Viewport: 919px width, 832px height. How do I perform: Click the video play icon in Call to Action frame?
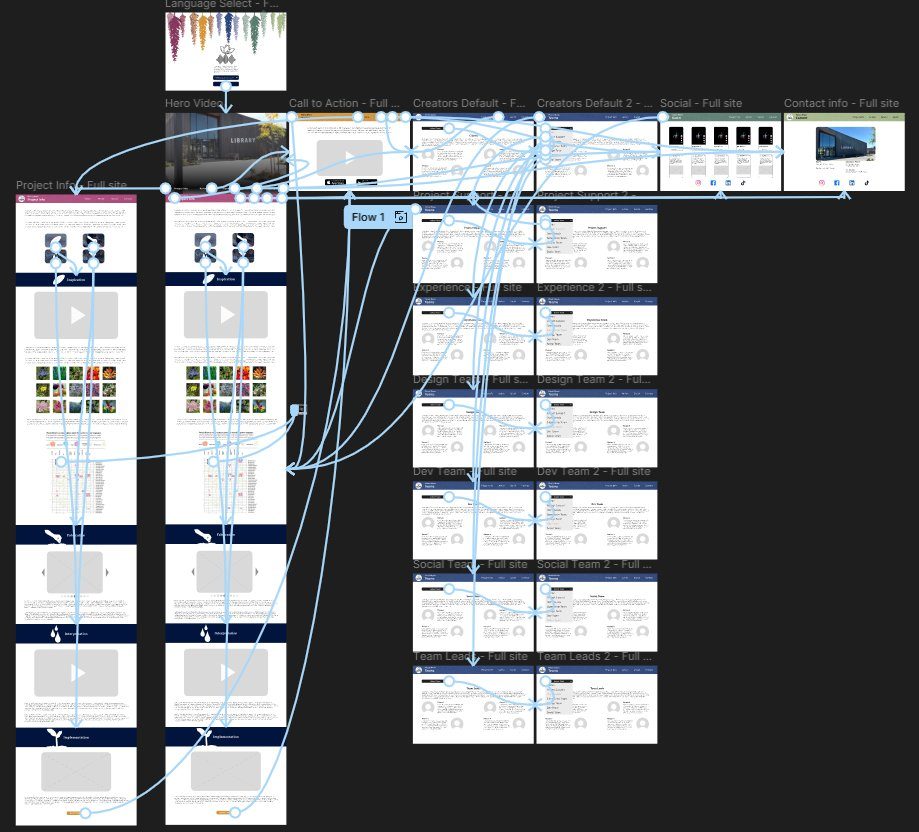click(x=349, y=155)
